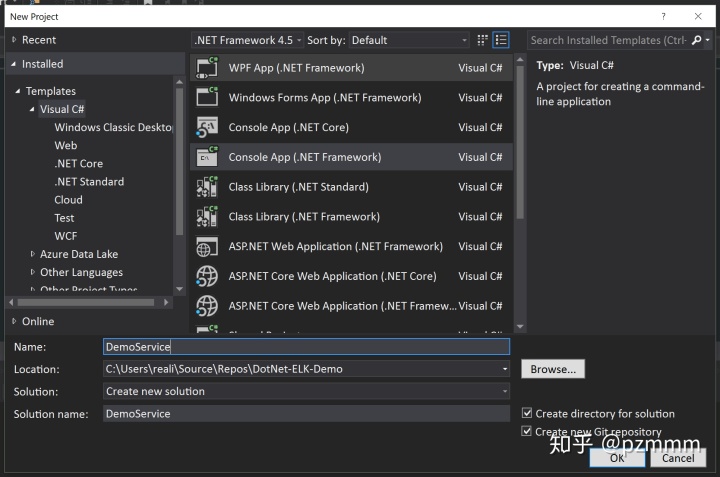Viewport: 720px width, 477px height.
Task: Click the Browse... button
Action: 553,369
